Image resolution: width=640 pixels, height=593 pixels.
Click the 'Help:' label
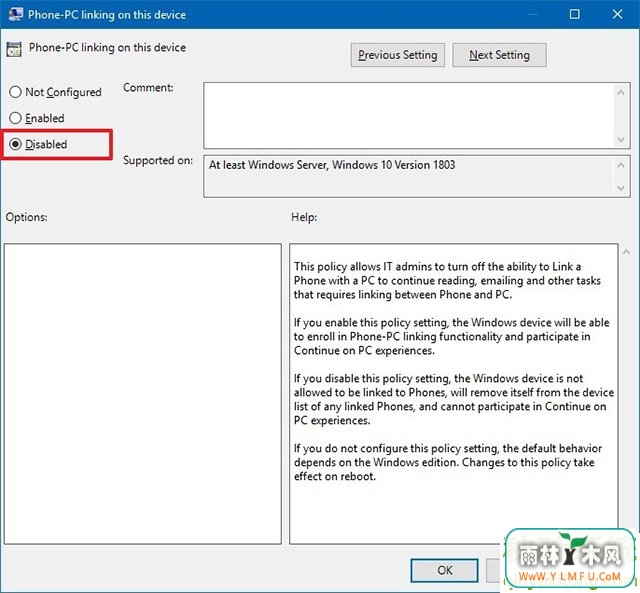[x=304, y=217]
